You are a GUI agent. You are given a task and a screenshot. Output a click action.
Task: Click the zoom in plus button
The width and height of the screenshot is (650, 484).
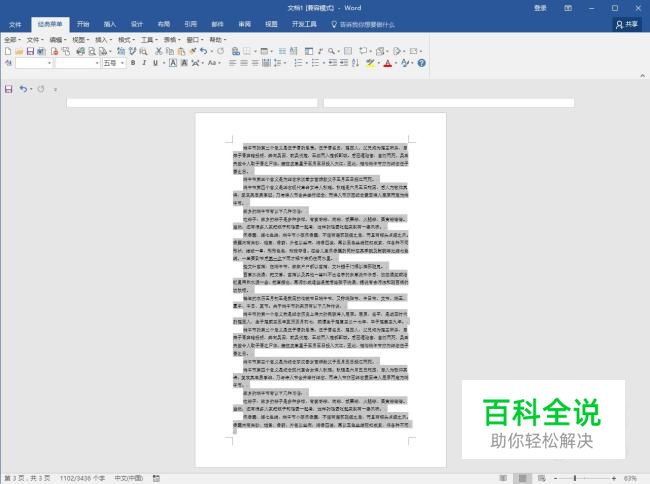614,478
